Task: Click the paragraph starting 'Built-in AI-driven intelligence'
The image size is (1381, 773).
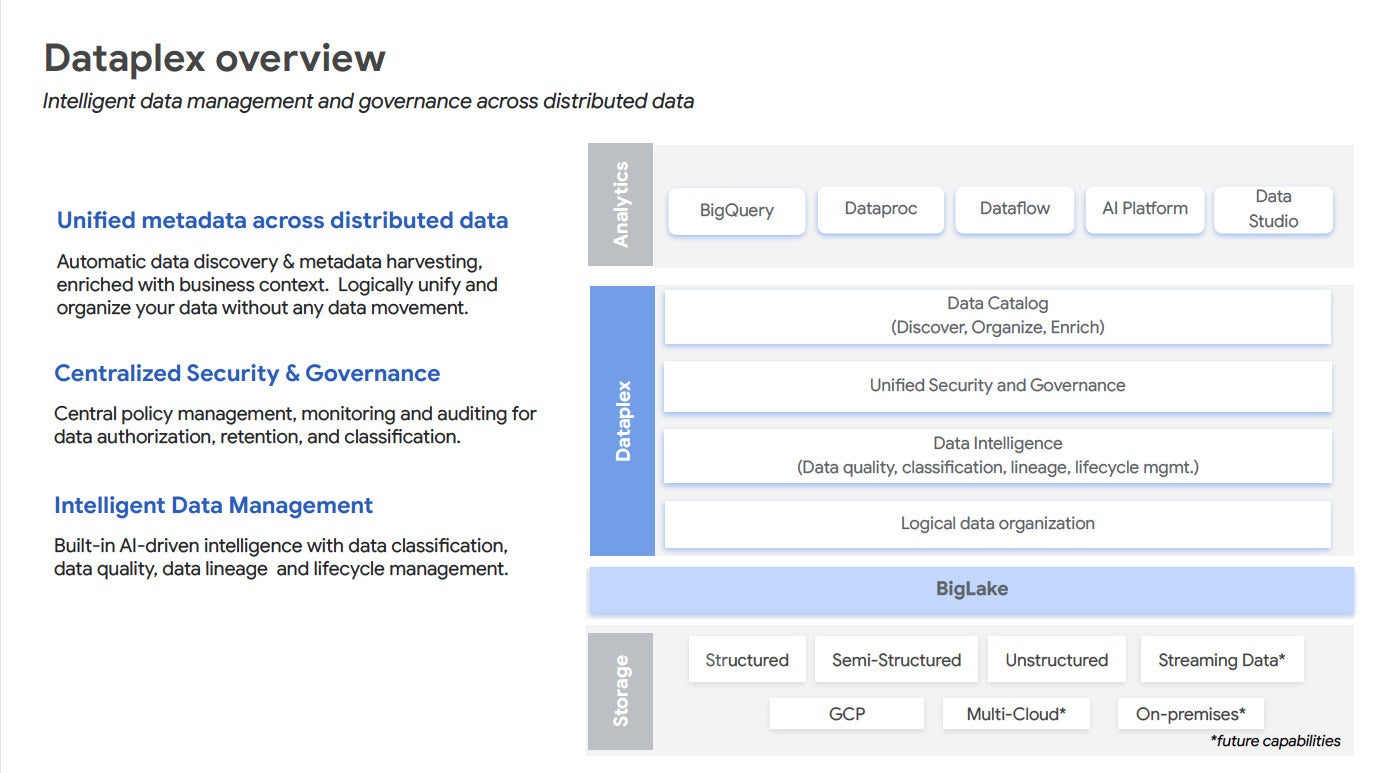Action: pyautogui.click(x=281, y=557)
